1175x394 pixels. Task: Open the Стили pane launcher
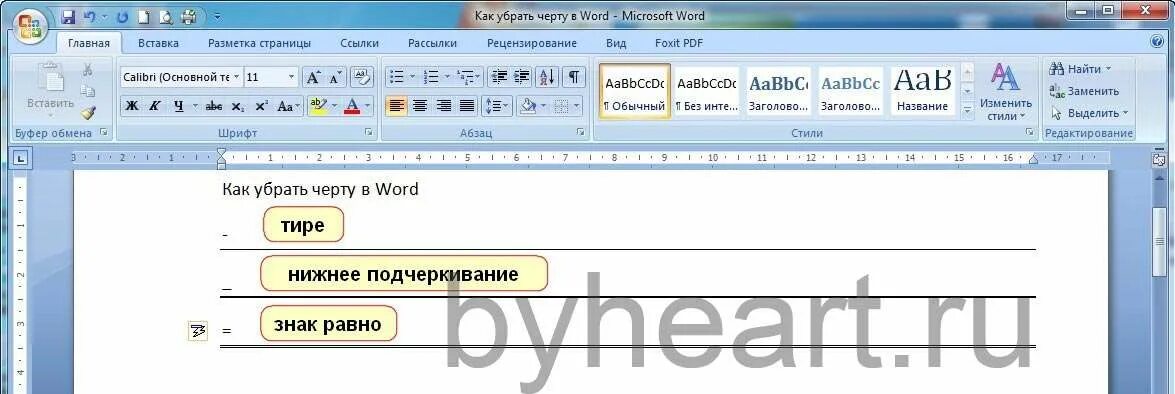tap(1030, 133)
